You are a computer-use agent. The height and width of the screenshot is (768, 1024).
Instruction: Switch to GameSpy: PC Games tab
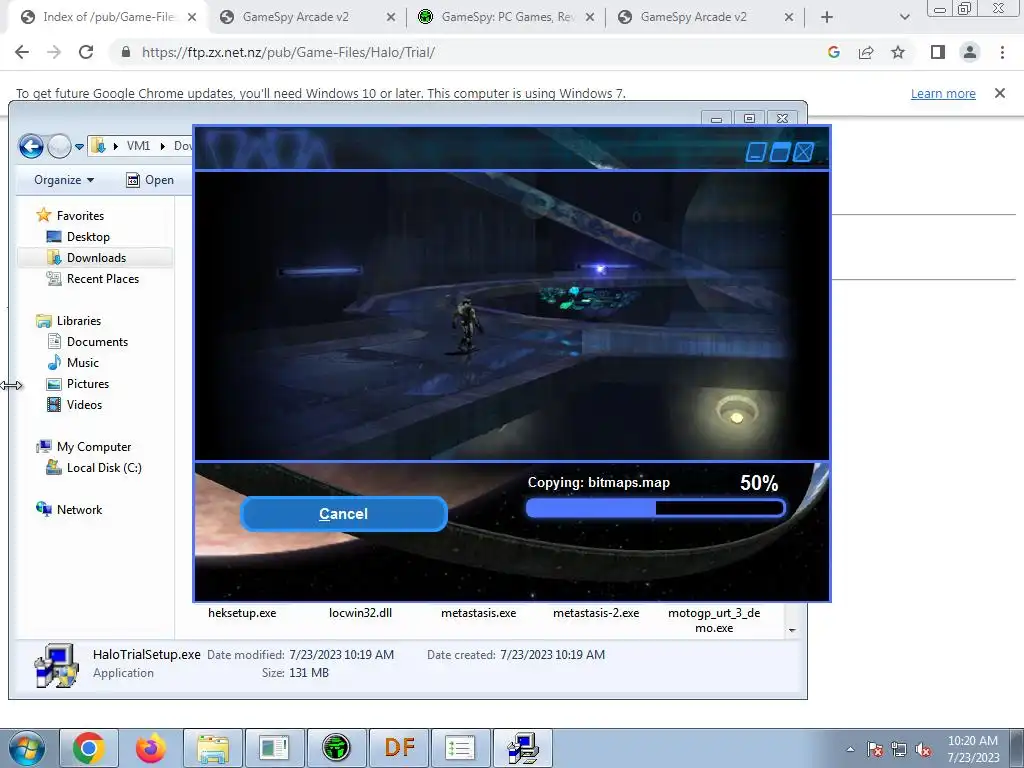506,17
